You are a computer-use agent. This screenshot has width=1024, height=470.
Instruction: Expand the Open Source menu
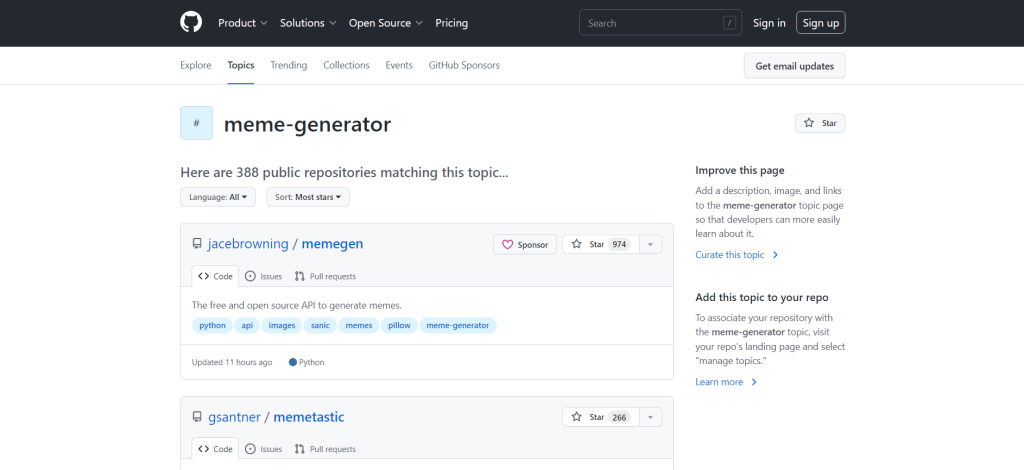click(x=386, y=23)
